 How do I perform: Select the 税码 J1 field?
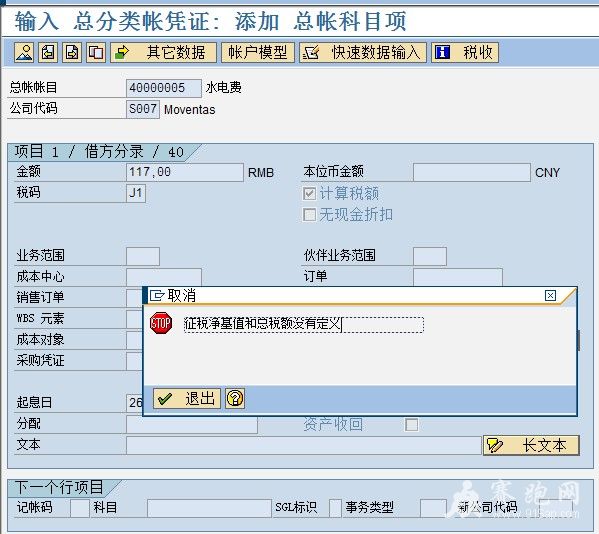point(136,193)
